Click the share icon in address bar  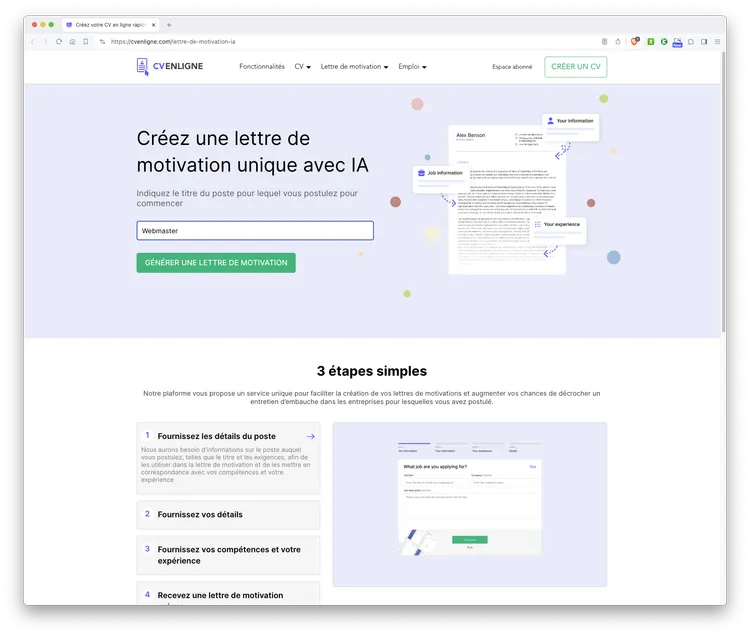click(x=618, y=42)
